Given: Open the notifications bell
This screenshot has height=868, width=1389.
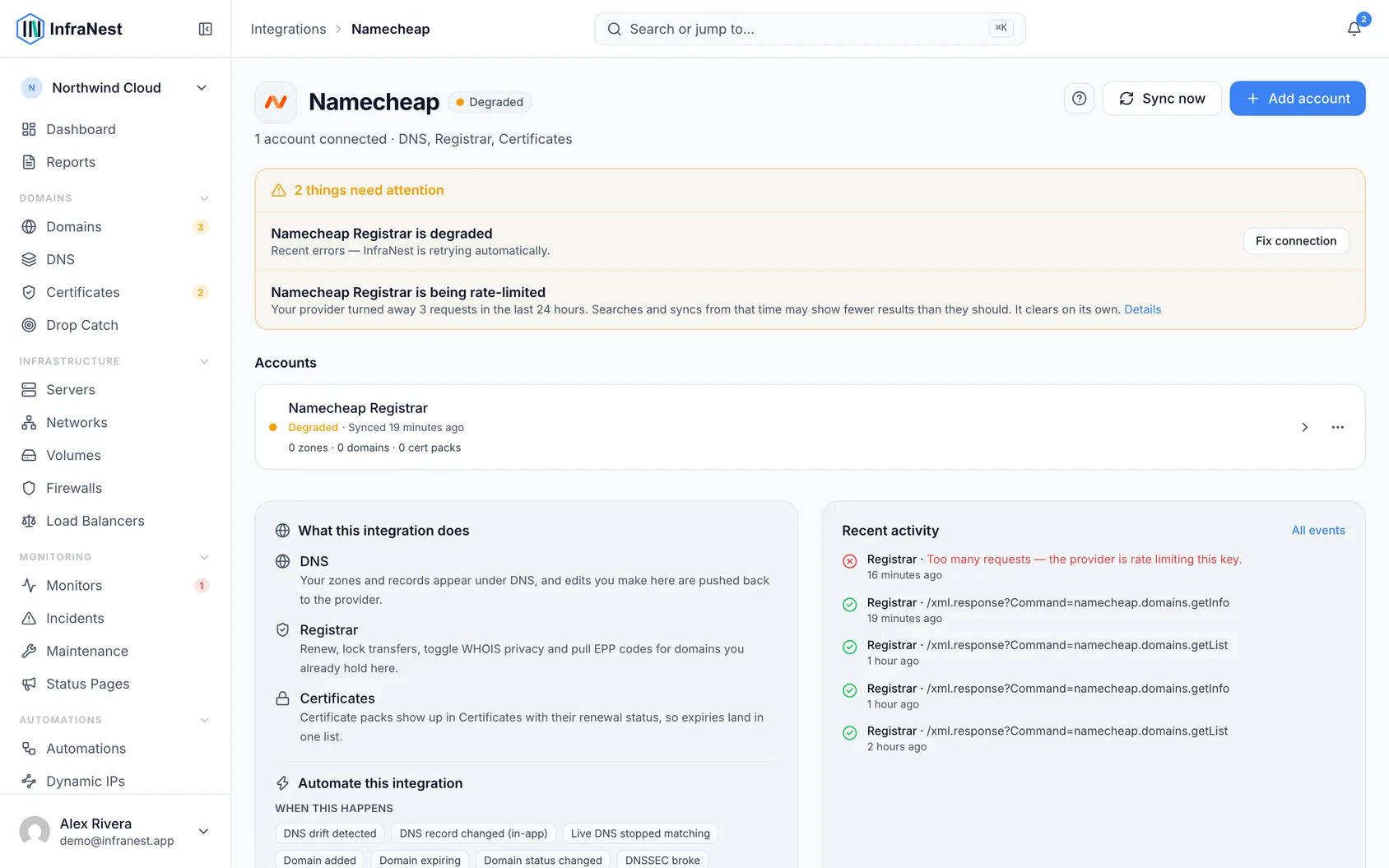Looking at the screenshot, I should [1354, 29].
